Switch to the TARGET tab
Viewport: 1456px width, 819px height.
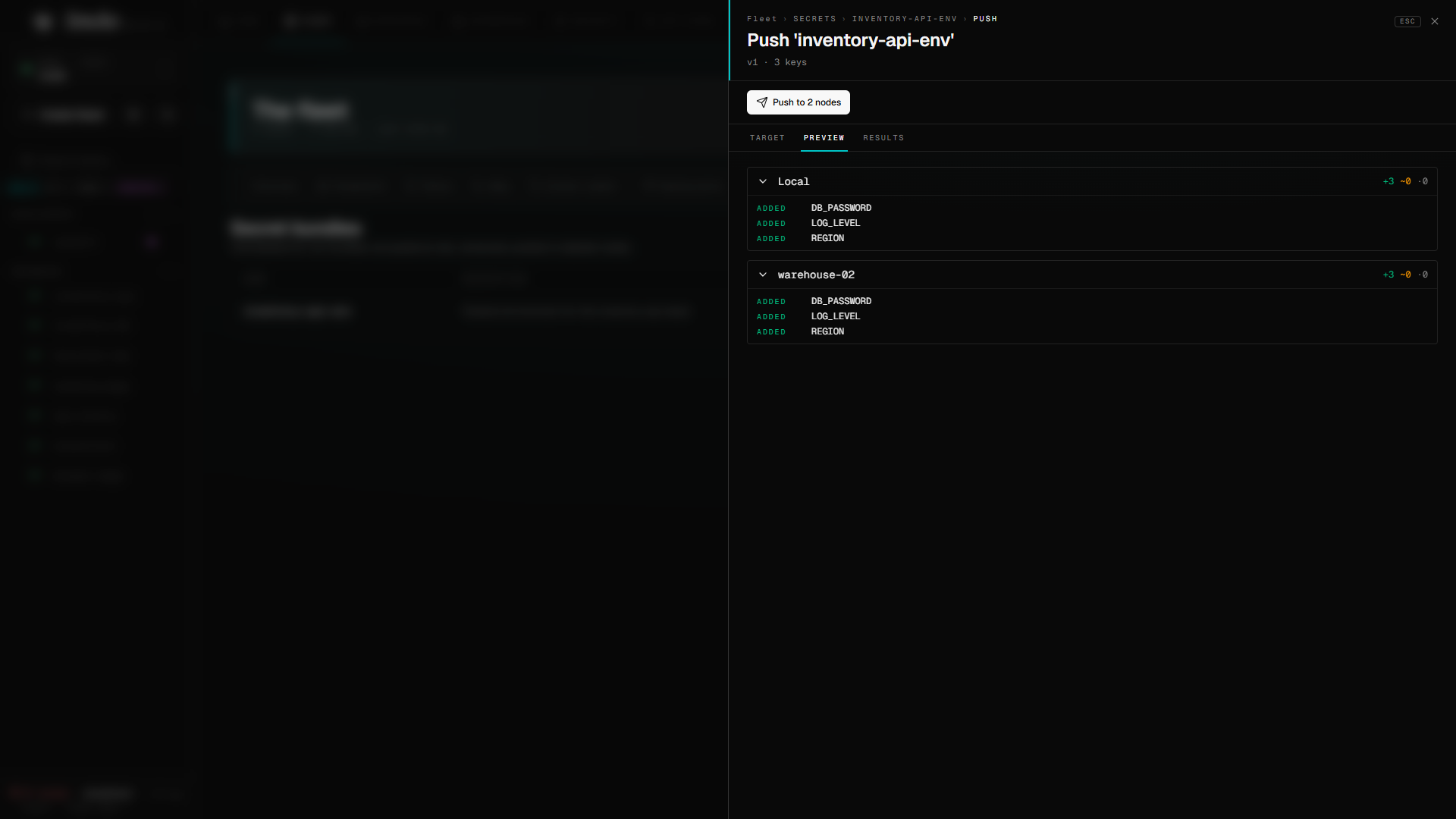pos(767,138)
